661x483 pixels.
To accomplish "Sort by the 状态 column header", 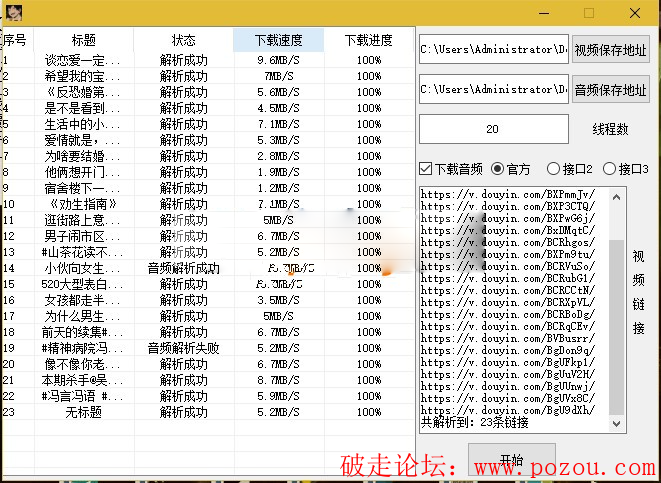I will 183,40.
